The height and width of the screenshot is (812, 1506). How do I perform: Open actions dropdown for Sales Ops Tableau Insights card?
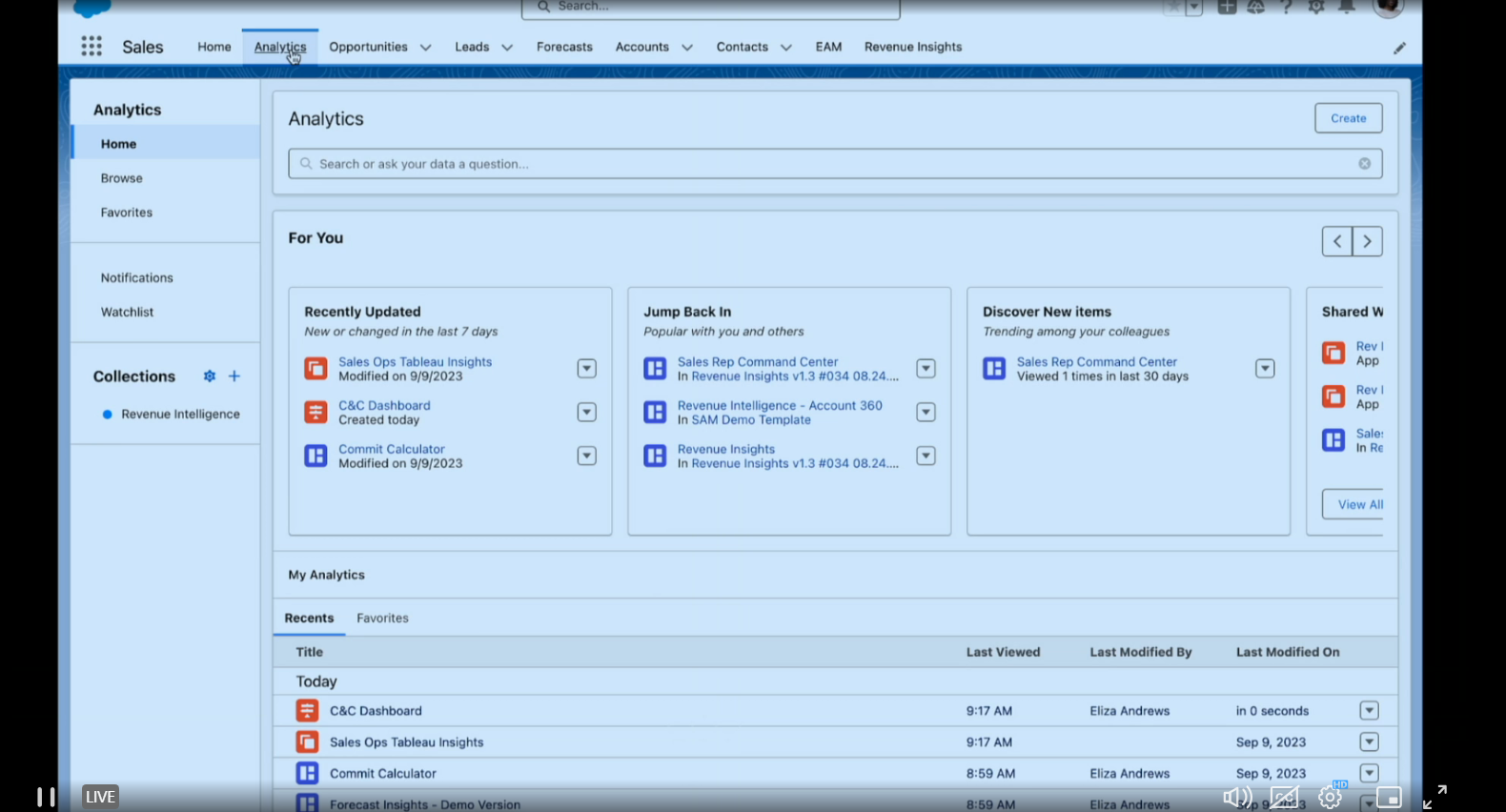coord(587,369)
